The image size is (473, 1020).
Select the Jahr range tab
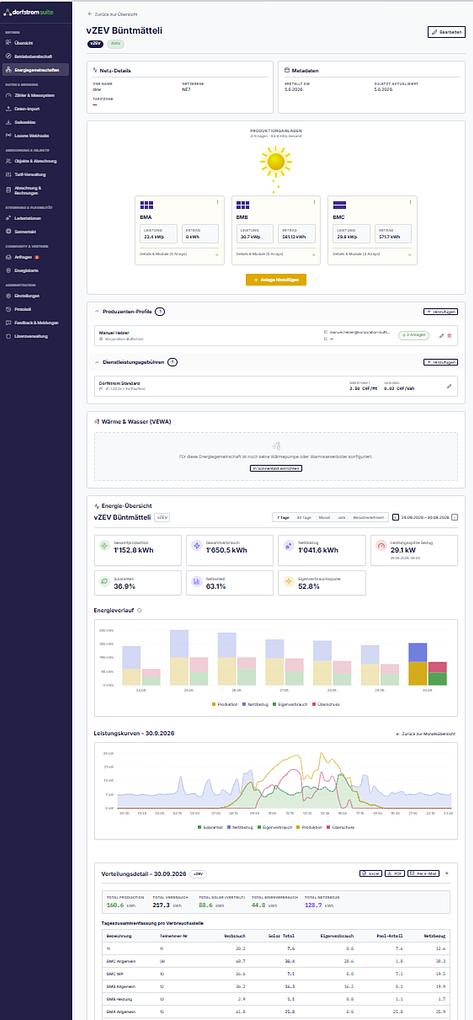pyautogui.click(x=341, y=517)
